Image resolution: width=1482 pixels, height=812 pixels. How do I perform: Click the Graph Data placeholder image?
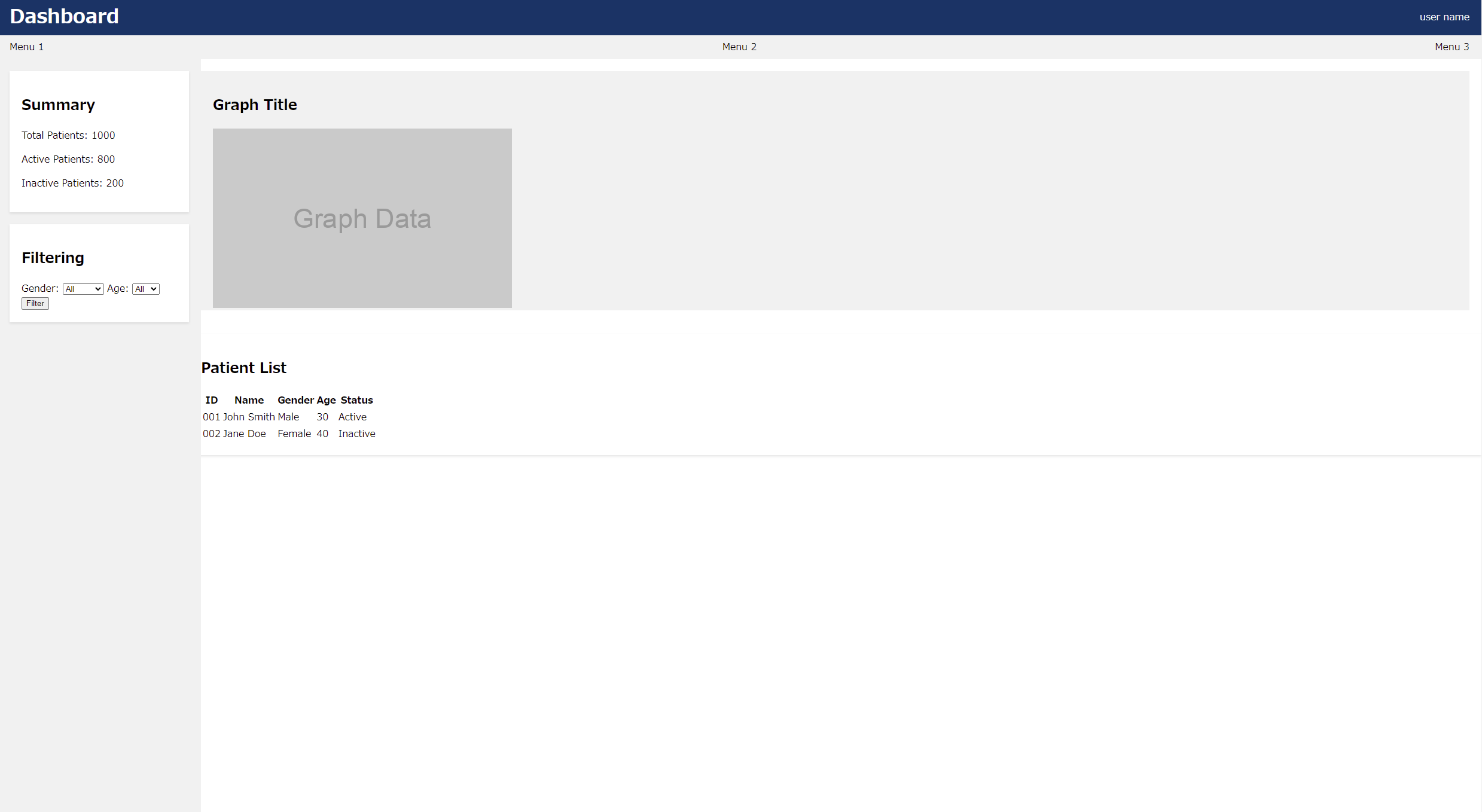pos(362,218)
